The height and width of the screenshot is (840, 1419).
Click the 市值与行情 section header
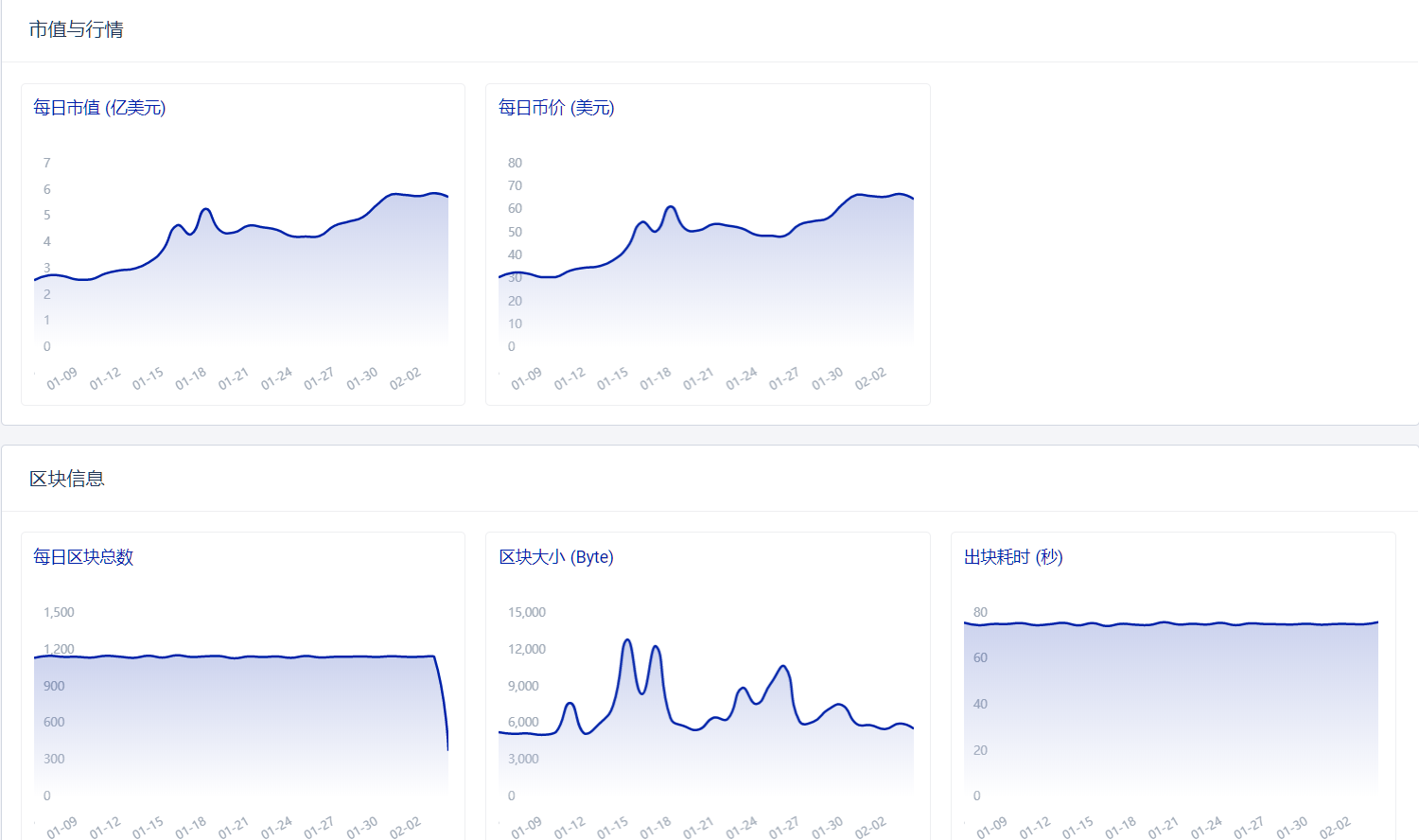(x=77, y=29)
